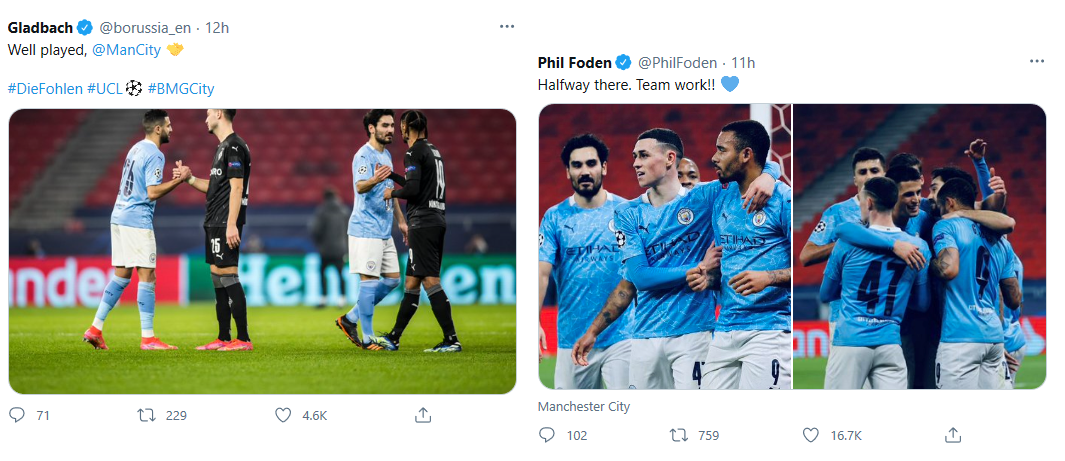Like the Gladbach tweet
This screenshot has height=461, width=1065.
tap(283, 415)
